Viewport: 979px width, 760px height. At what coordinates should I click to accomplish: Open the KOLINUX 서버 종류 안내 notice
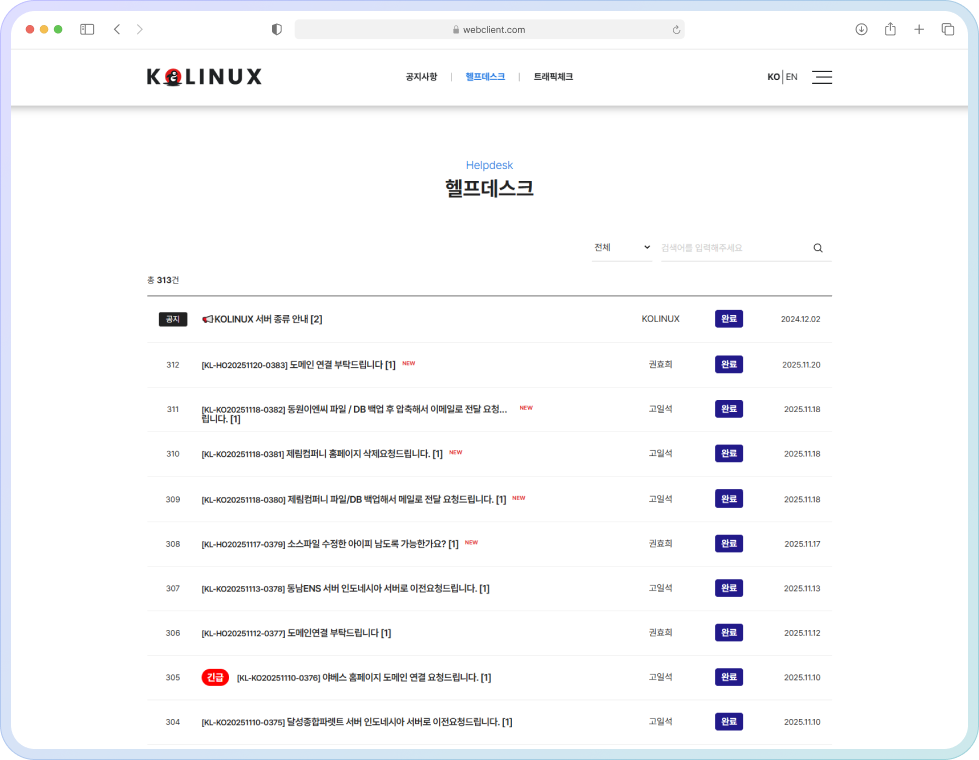coord(267,319)
